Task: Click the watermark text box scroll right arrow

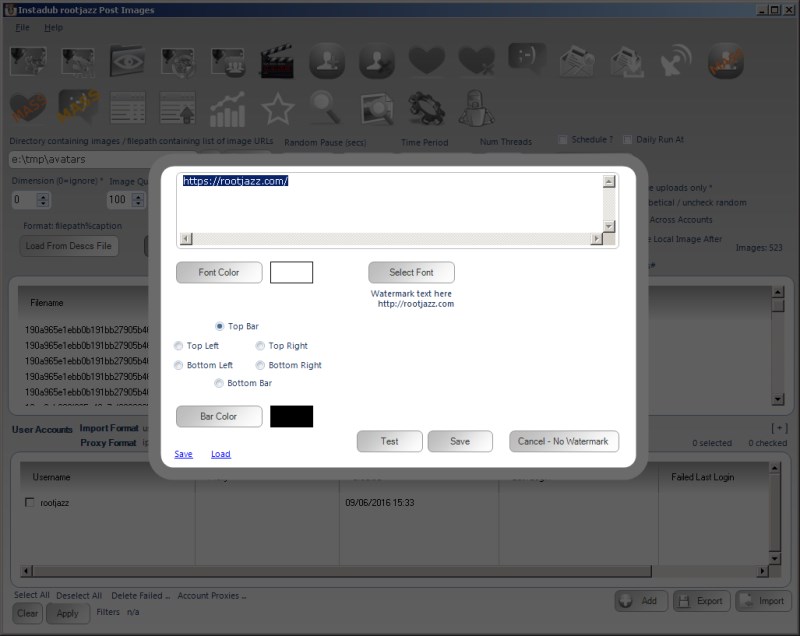Action: tap(596, 238)
